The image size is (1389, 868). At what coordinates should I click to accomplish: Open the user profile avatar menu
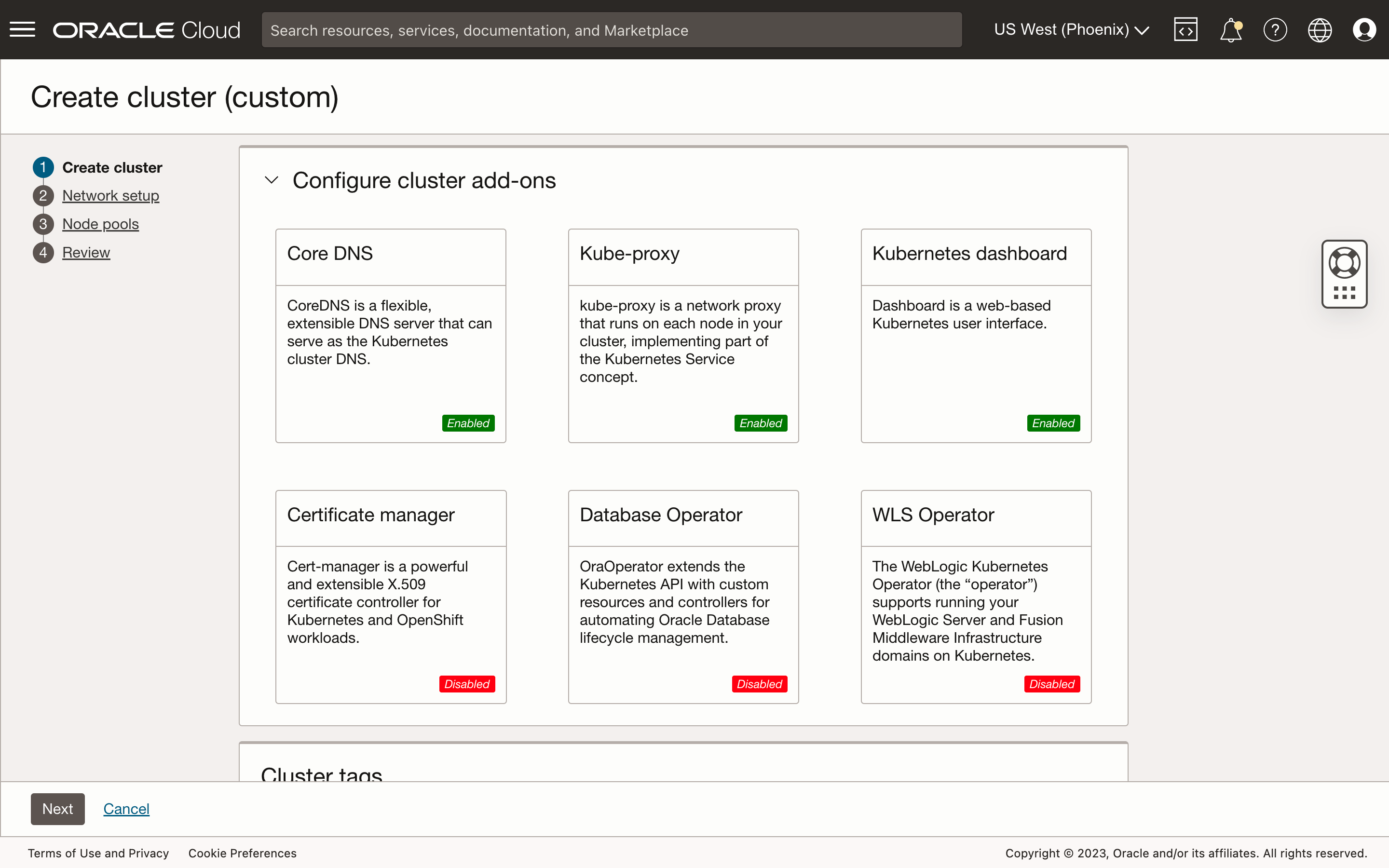(1364, 29)
